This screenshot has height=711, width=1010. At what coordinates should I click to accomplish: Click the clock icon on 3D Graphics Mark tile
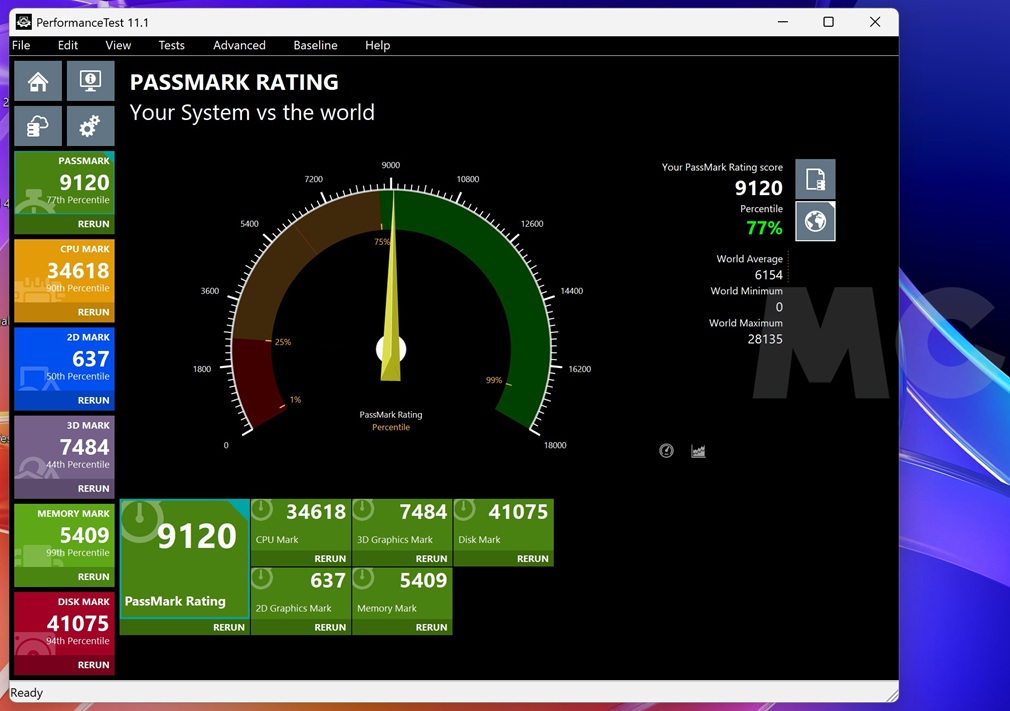pyautogui.click(x=363, y=510)
